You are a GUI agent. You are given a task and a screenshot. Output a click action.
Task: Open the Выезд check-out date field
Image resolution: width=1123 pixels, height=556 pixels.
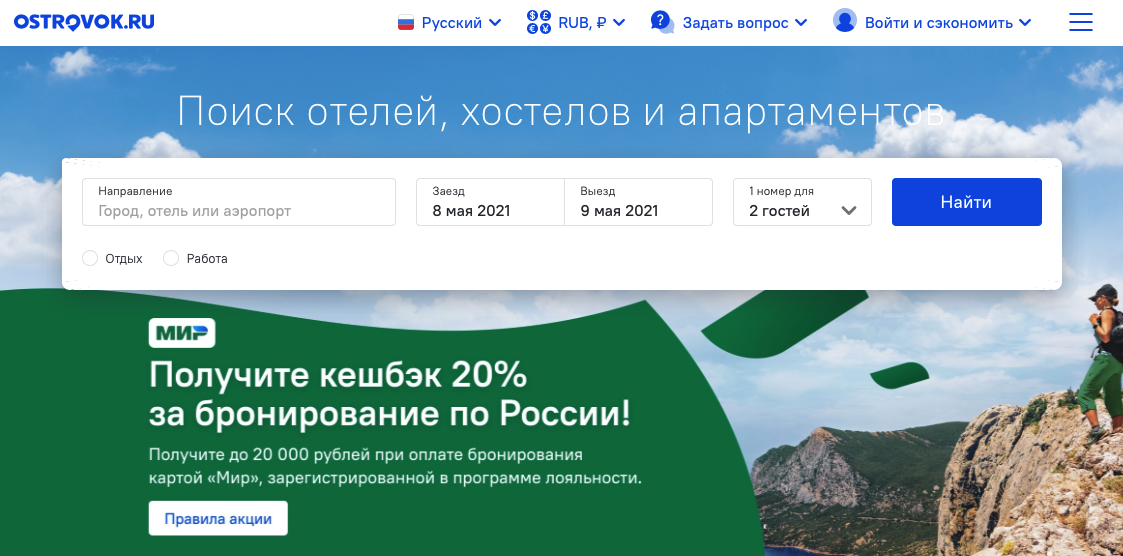638,202
